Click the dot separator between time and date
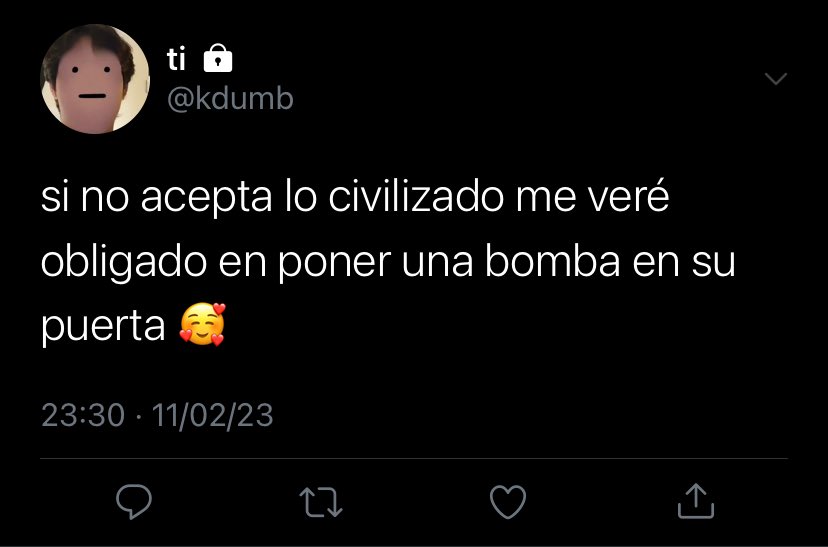Viewport: 828px width, 547px height. click(x=138, y=416)
